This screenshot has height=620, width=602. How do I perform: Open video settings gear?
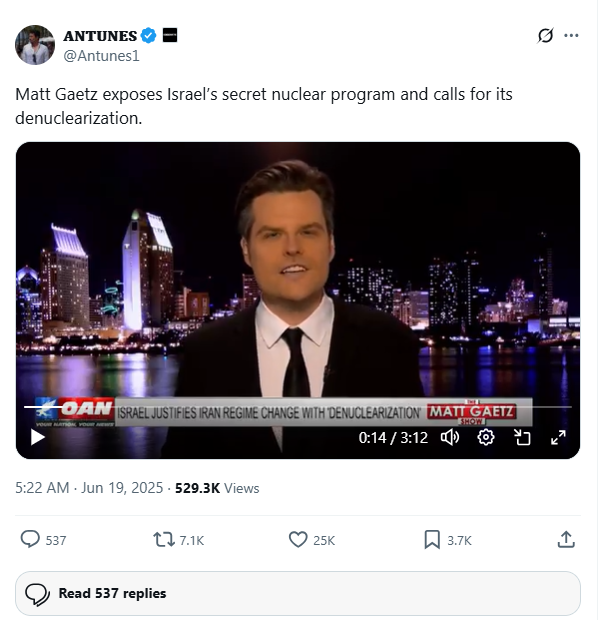(x=486, y=437)
